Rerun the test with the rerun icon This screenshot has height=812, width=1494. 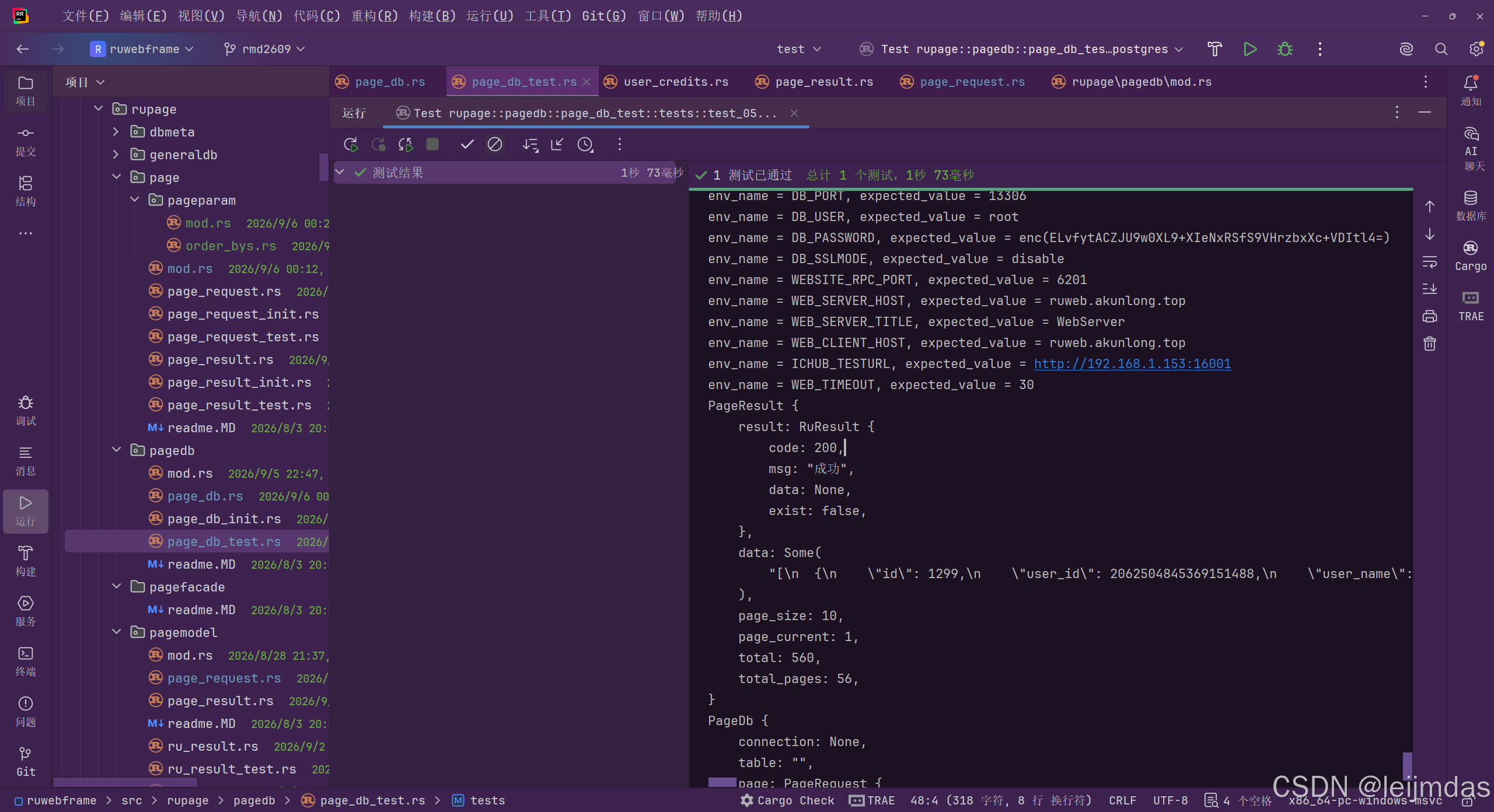point(351,144)
